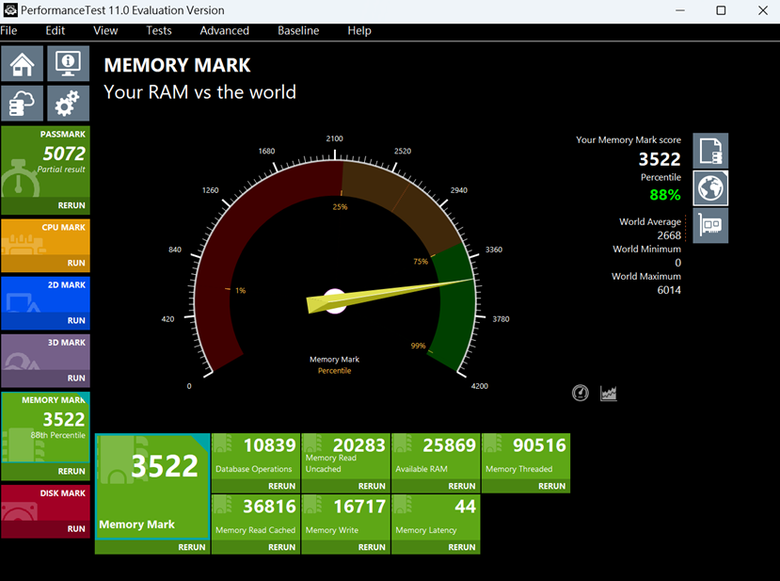Run the Disk Mark test
Screen dimensions: 780x581
coord(76,529)
